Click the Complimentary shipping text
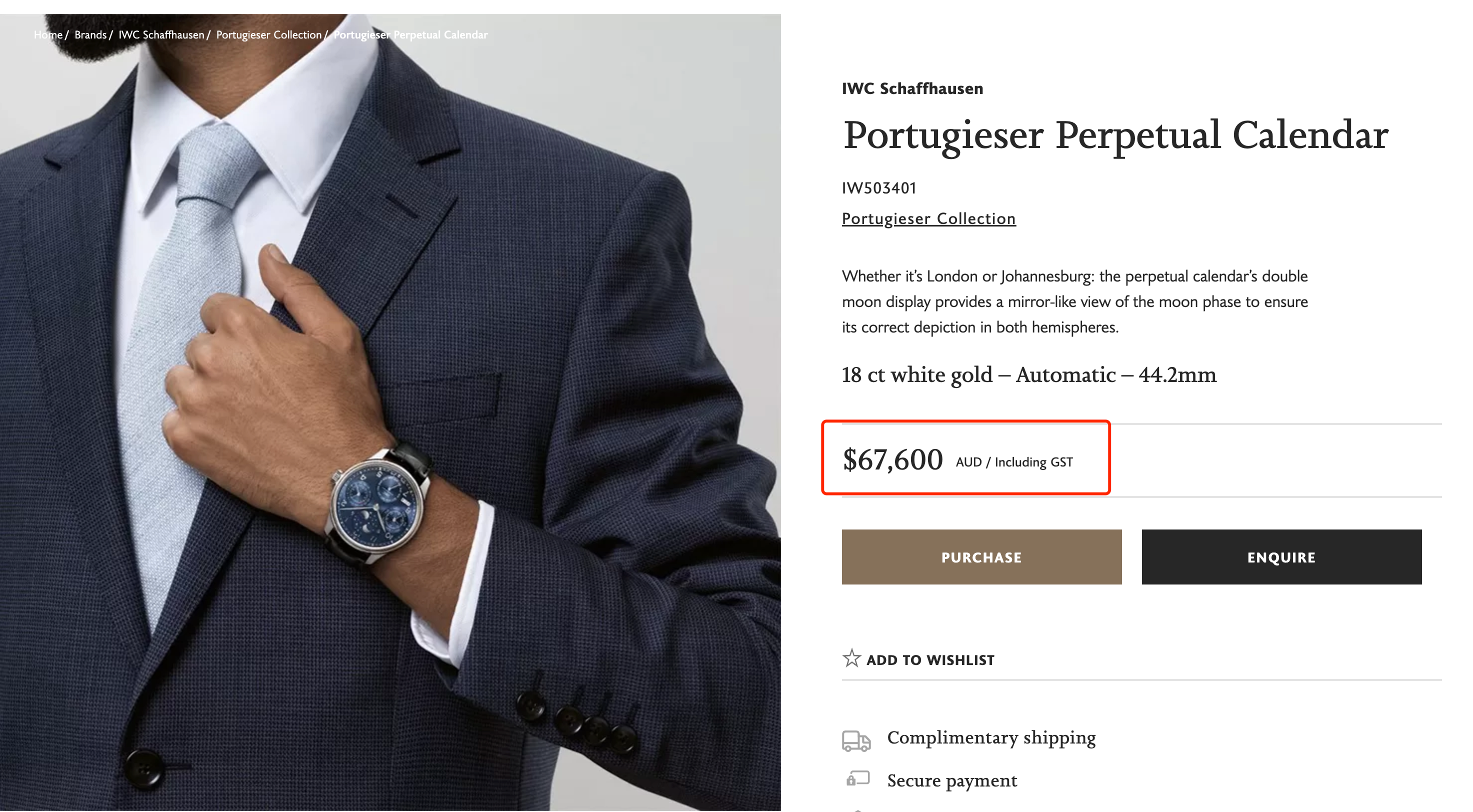The width and height of the screenshot is (1473, 812). [x=991, y=737]
